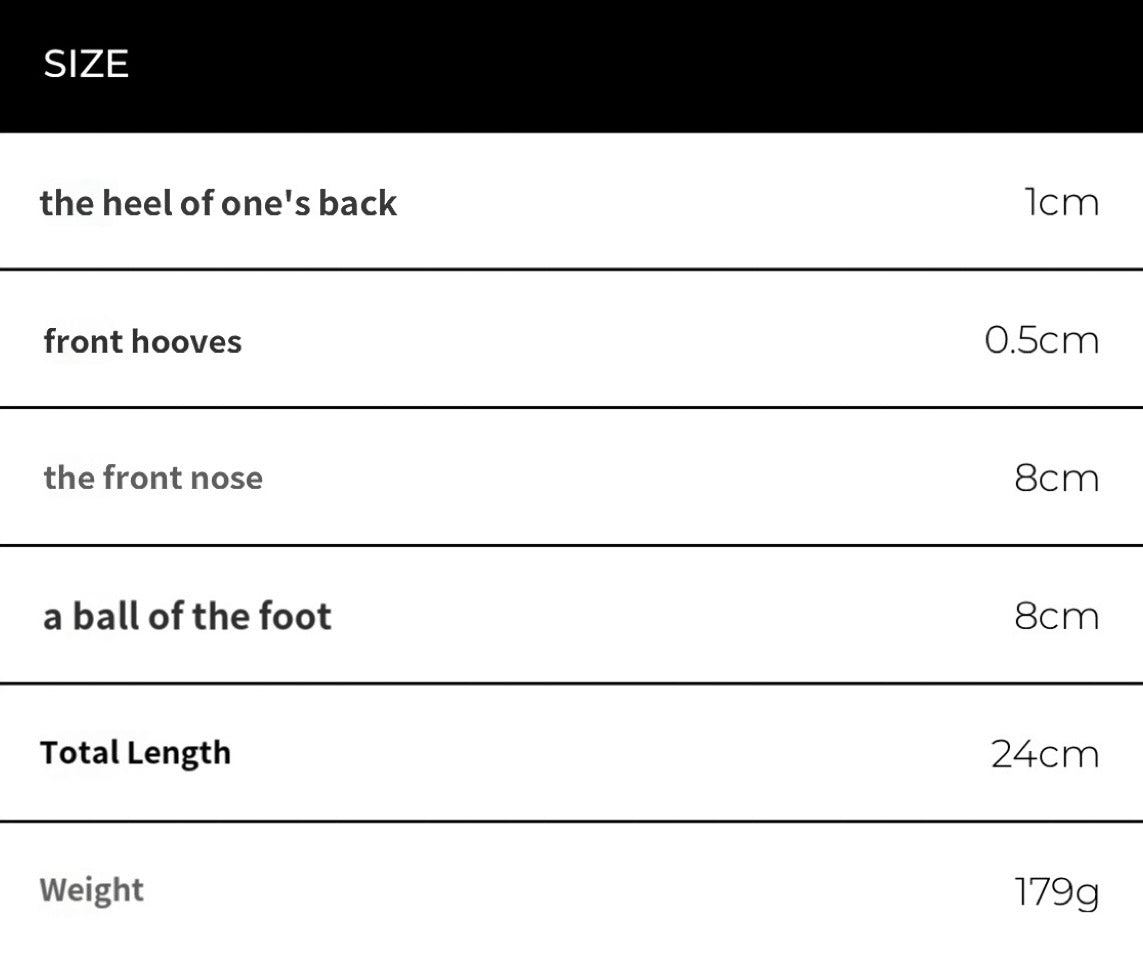1143x953 pixels.
Task: Click the SIZE header title
Action: coord(86,64)
